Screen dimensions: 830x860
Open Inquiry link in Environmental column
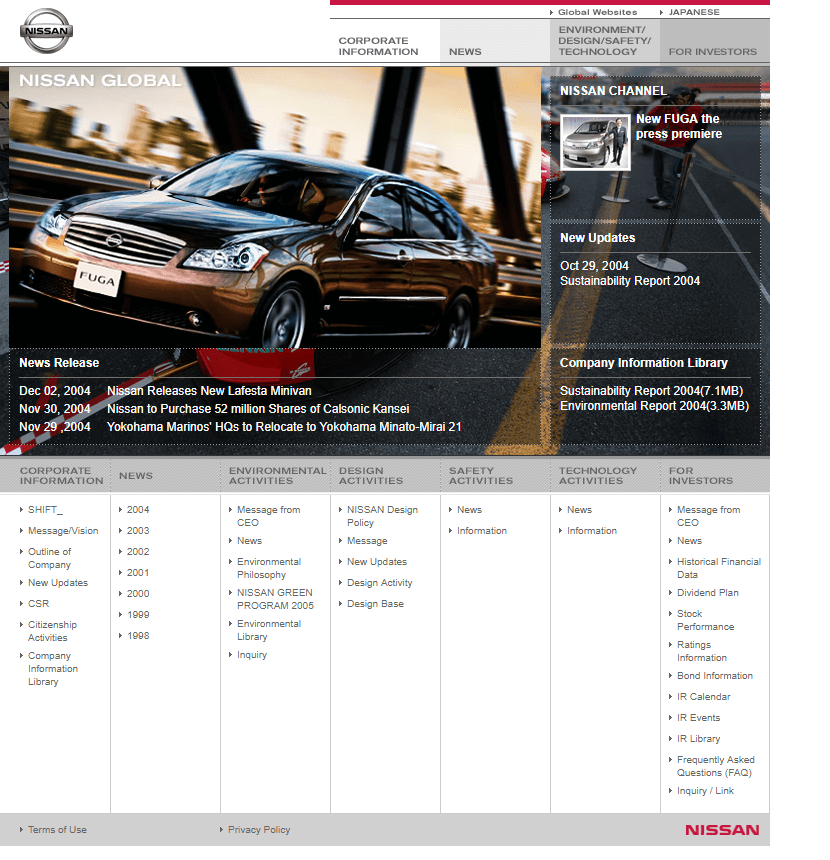[252, 655]
